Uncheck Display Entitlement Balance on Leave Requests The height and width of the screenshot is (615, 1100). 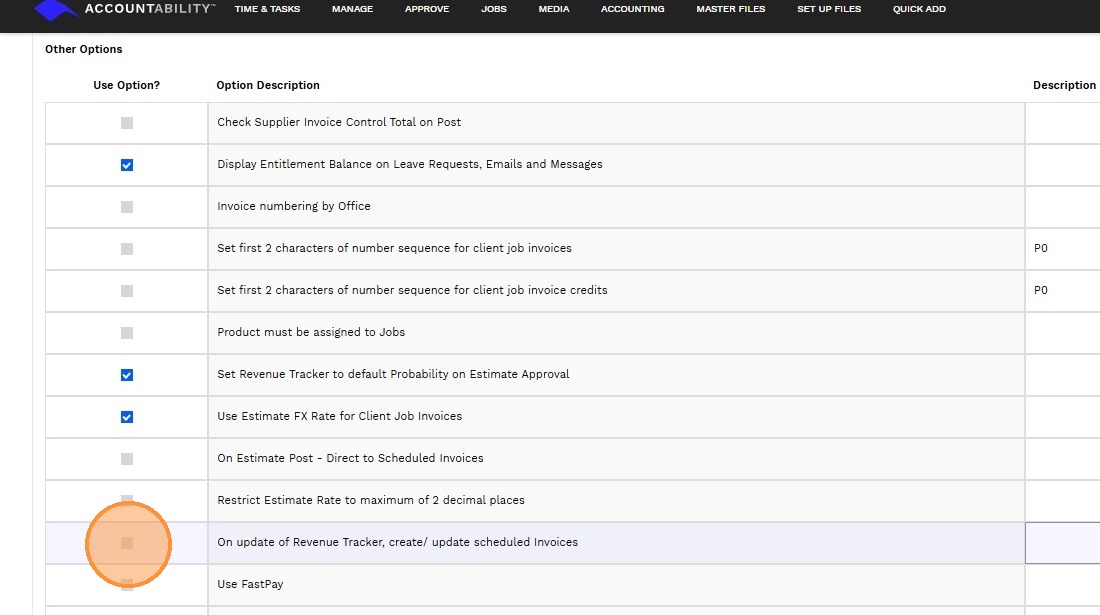point(127,165)
